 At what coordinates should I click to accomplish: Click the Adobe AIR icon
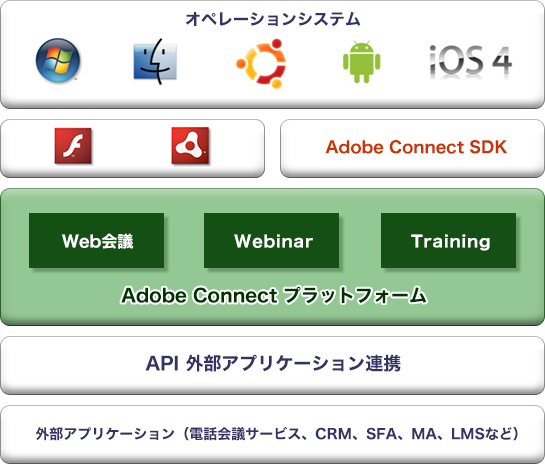coord(190,146)
